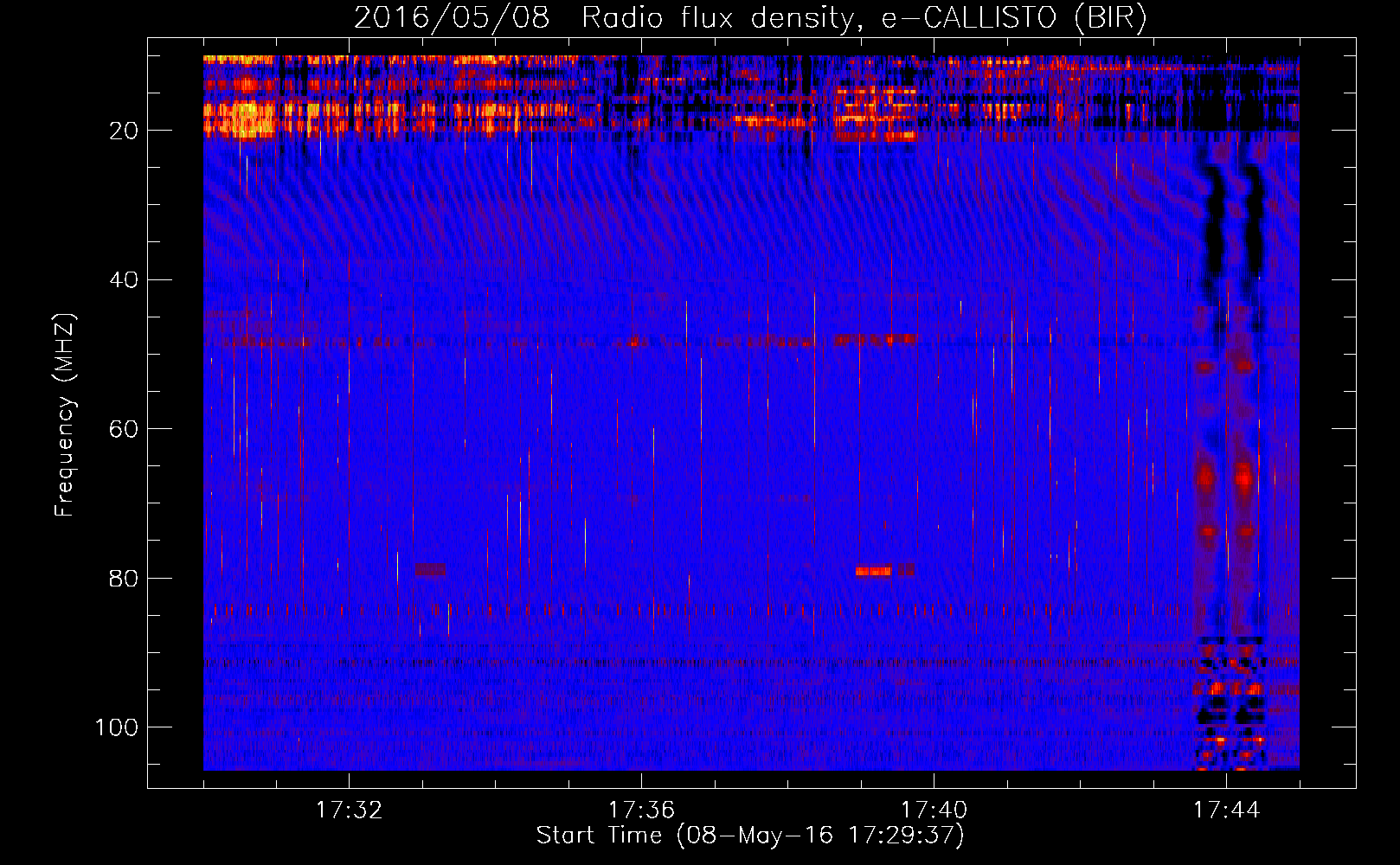Click the dim red block at 80 MHz near 17:33
Screen dimensions: 1400x865
[x=430, y=570]
